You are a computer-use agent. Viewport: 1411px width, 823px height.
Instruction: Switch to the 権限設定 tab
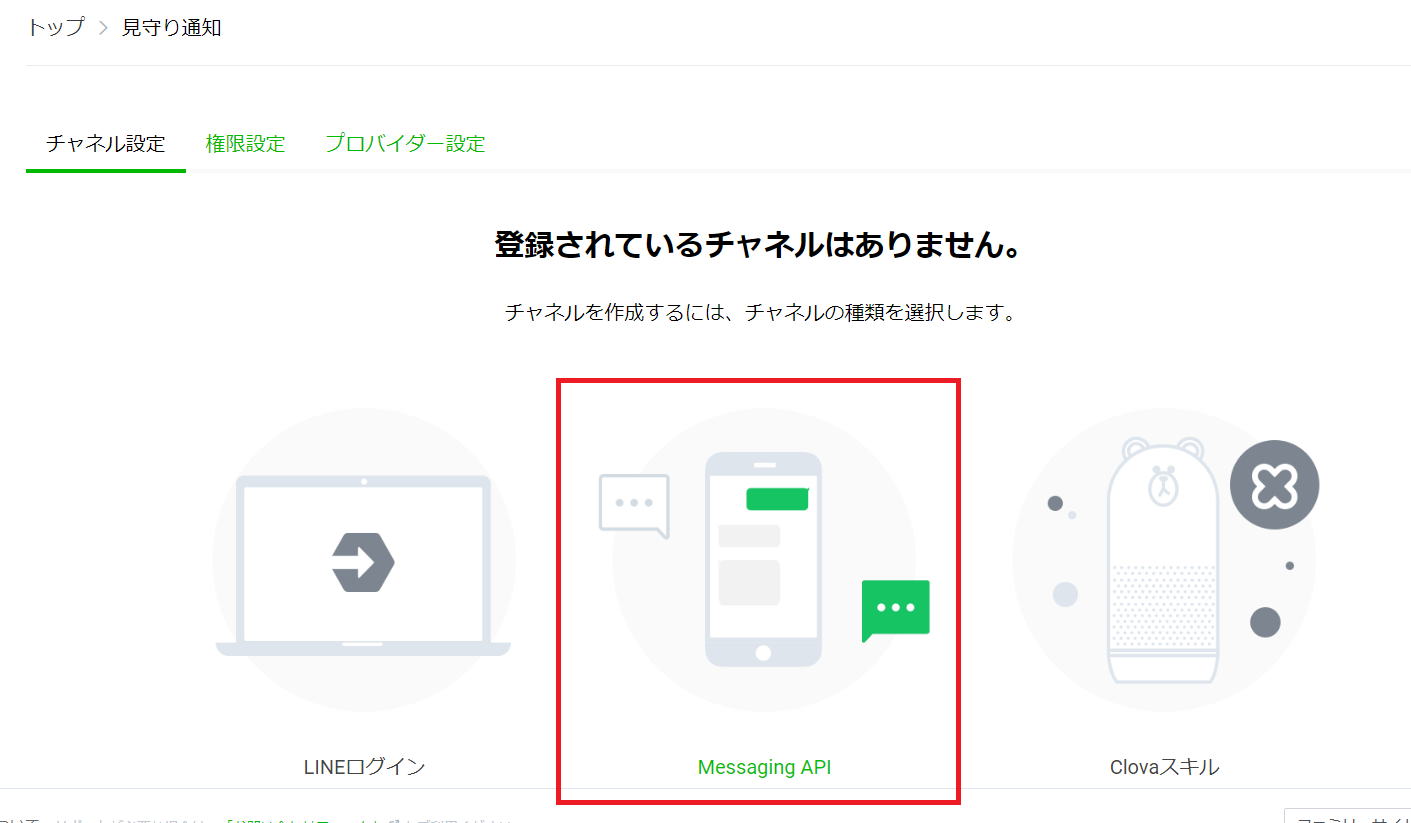245,143
